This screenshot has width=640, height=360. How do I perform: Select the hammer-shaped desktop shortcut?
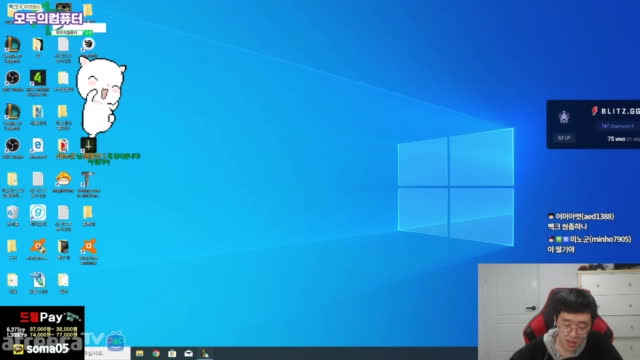[x=88, y=179]
